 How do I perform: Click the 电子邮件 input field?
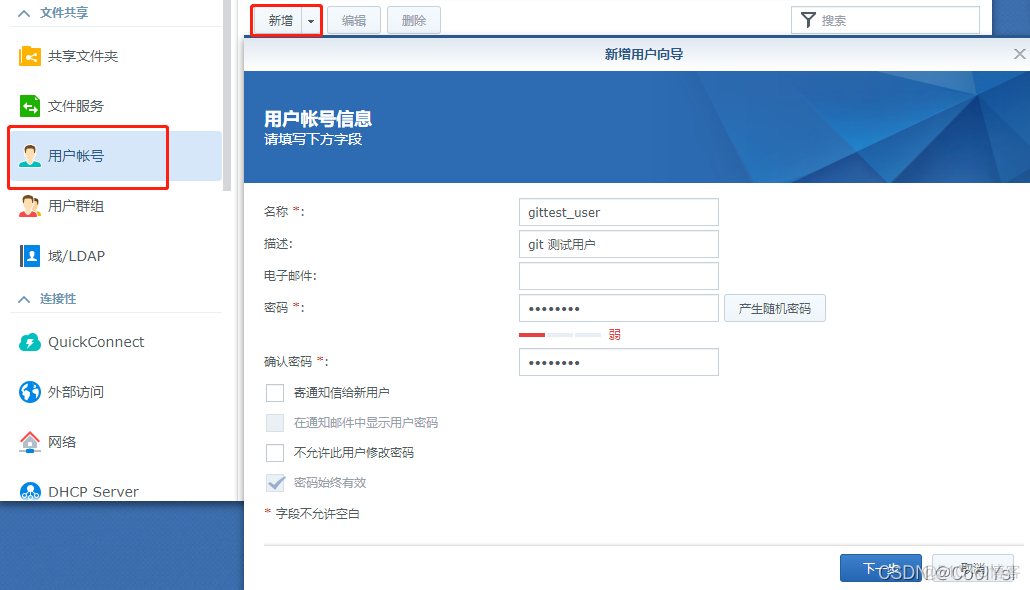[618, 275]
